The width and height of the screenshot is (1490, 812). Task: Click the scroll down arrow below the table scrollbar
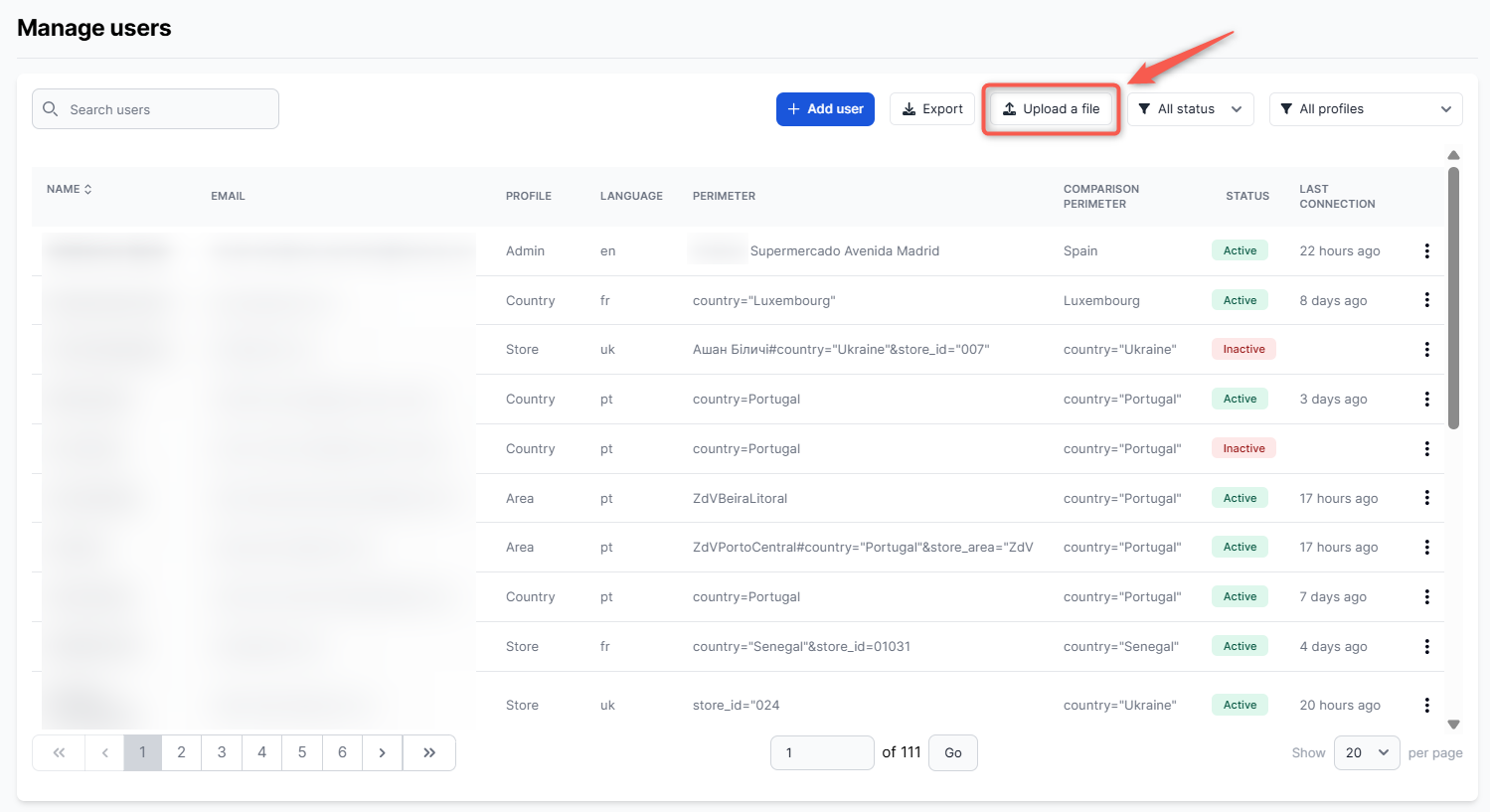[x=1453, y=725]
